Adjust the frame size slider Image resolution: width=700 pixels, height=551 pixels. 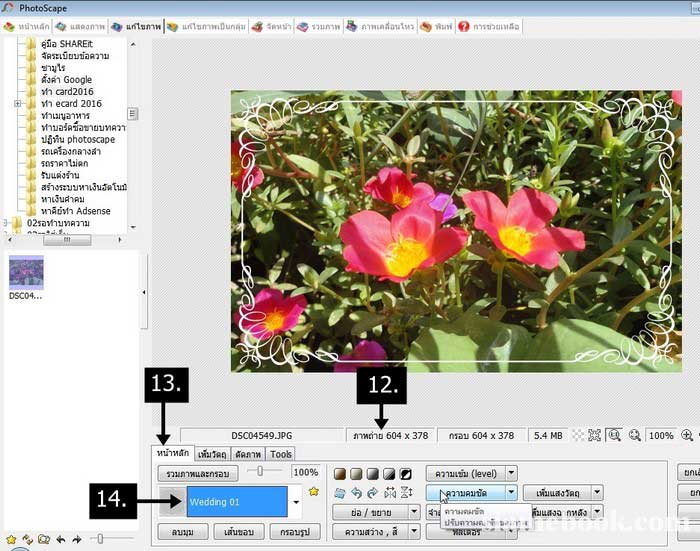260,471
